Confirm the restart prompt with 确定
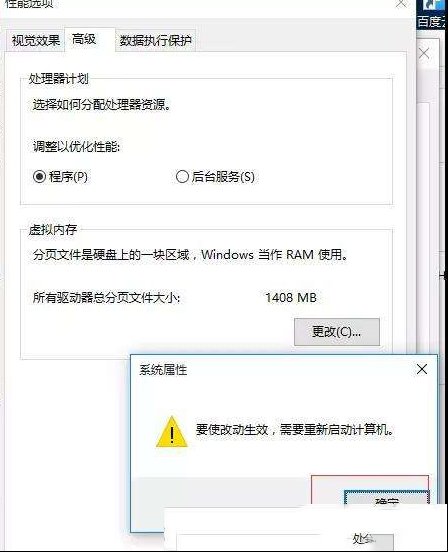 pyautogui.click(x=386, y=498)
